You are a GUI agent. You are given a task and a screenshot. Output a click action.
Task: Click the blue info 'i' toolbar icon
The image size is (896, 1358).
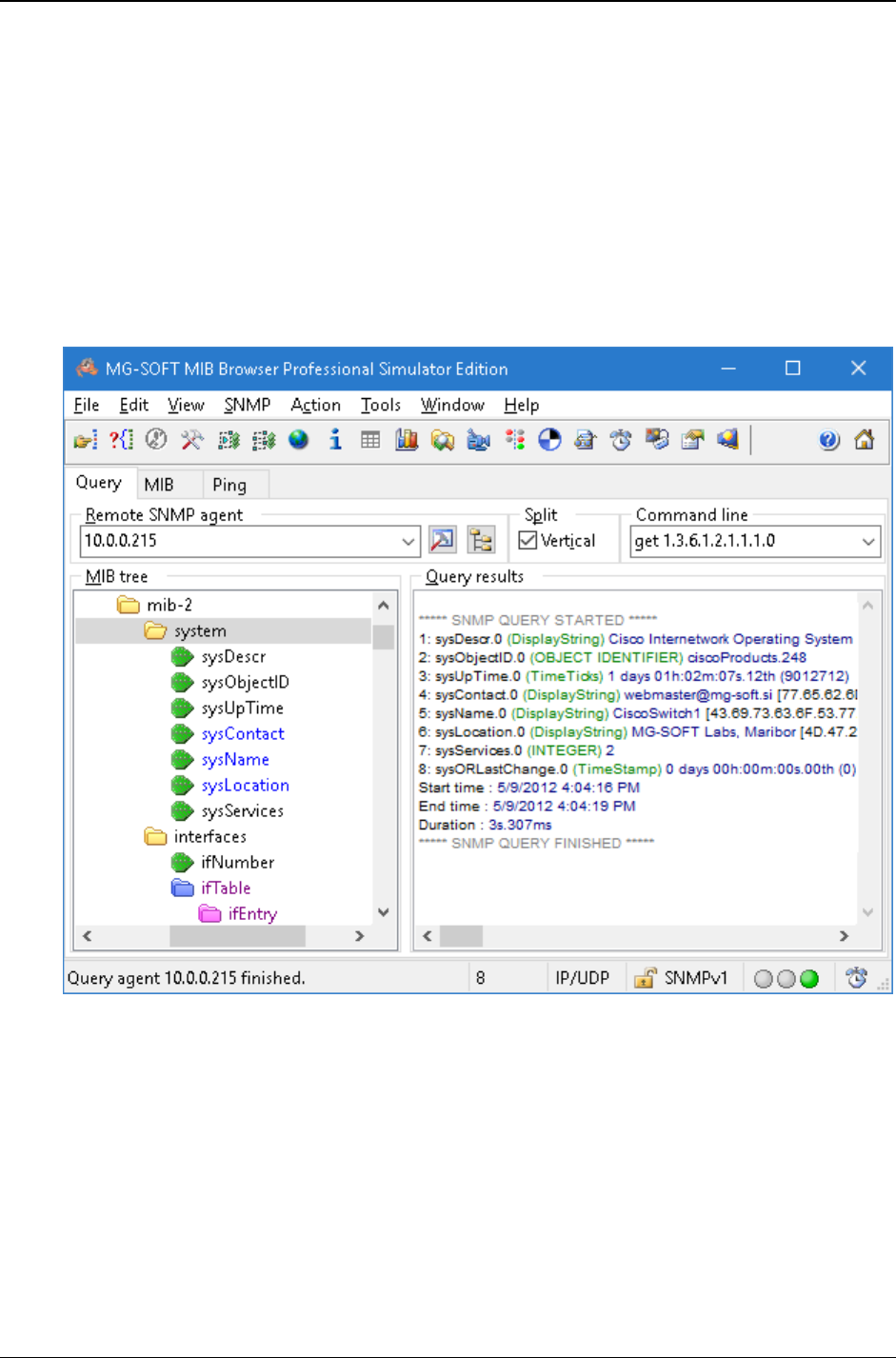click(335, 440)
